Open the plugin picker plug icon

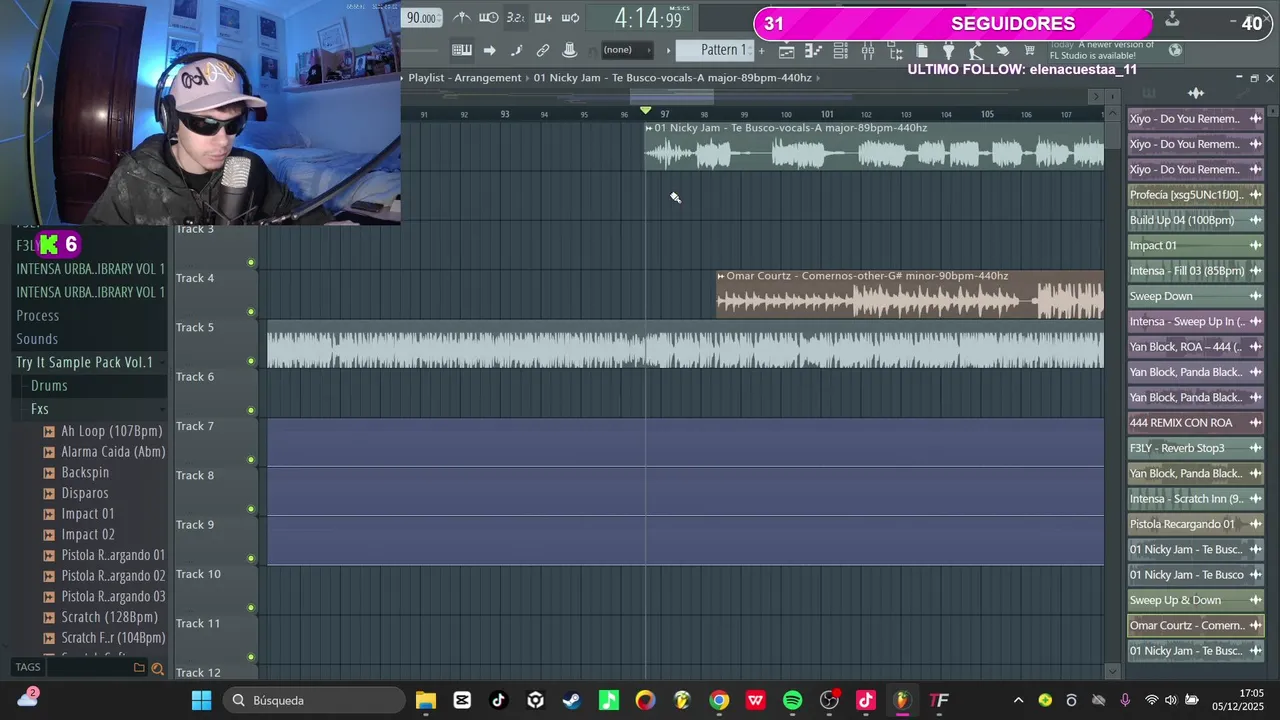pyautogui.click(x=949, y=50)
